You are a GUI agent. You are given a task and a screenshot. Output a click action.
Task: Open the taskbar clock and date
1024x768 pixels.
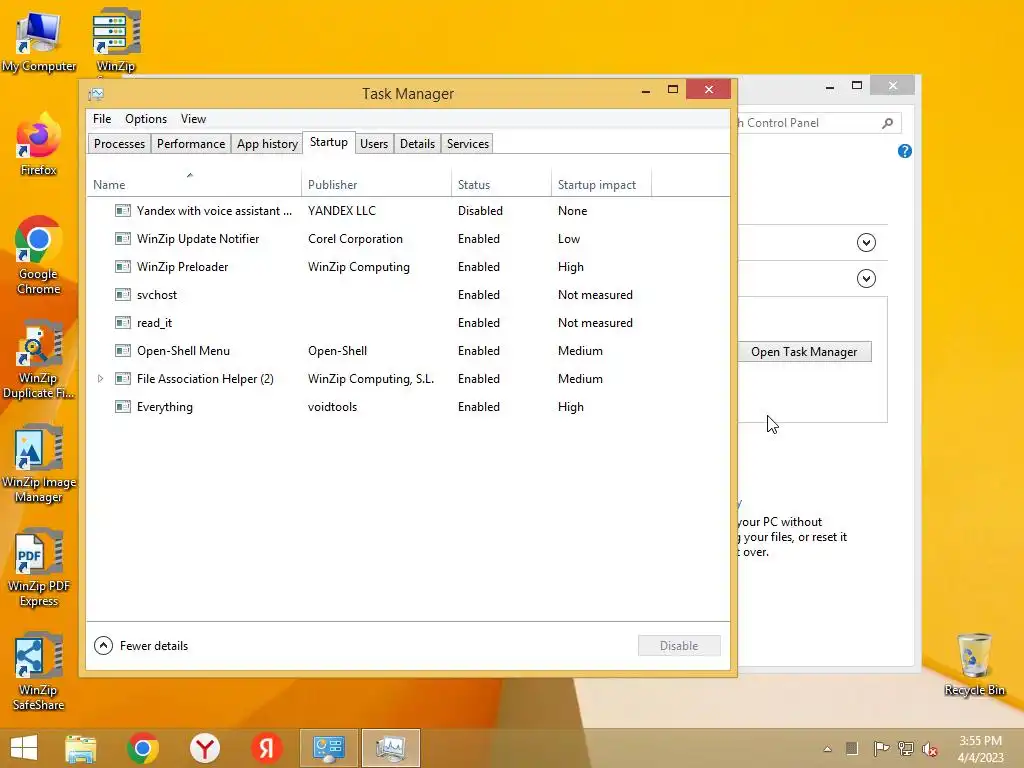coord(980,749)
